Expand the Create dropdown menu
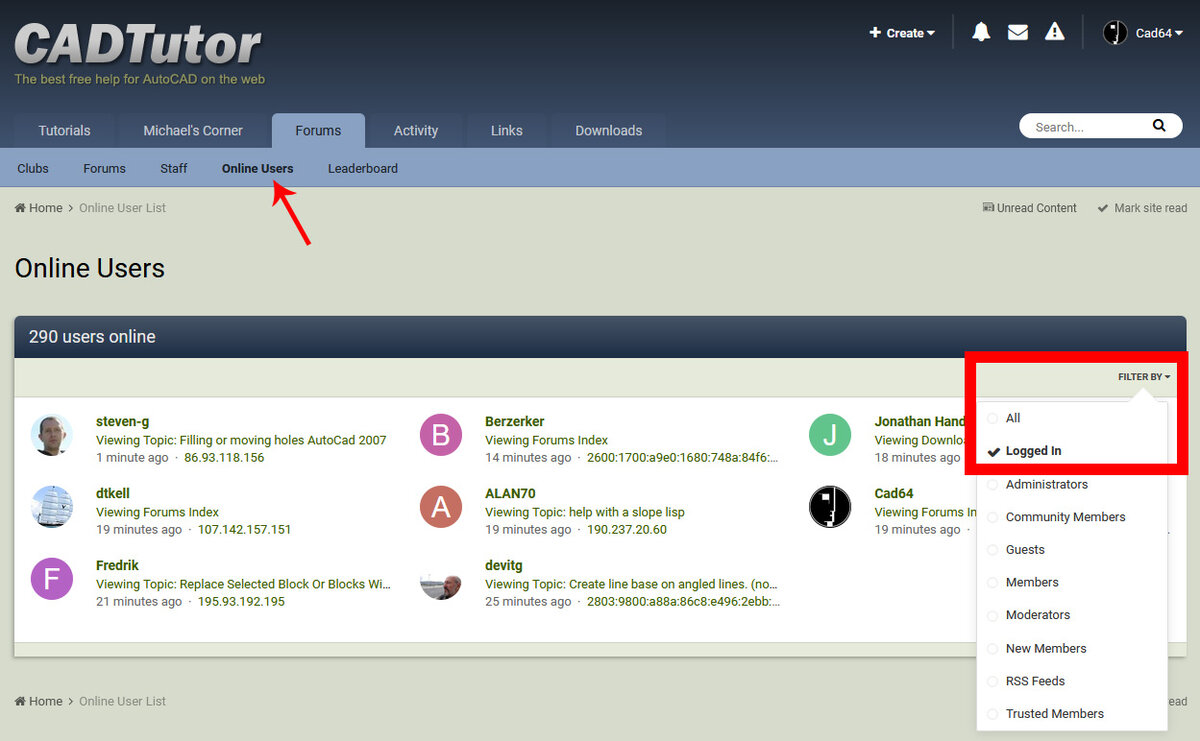This screenshot has width=1200, height=741. (x=902, y=33)
